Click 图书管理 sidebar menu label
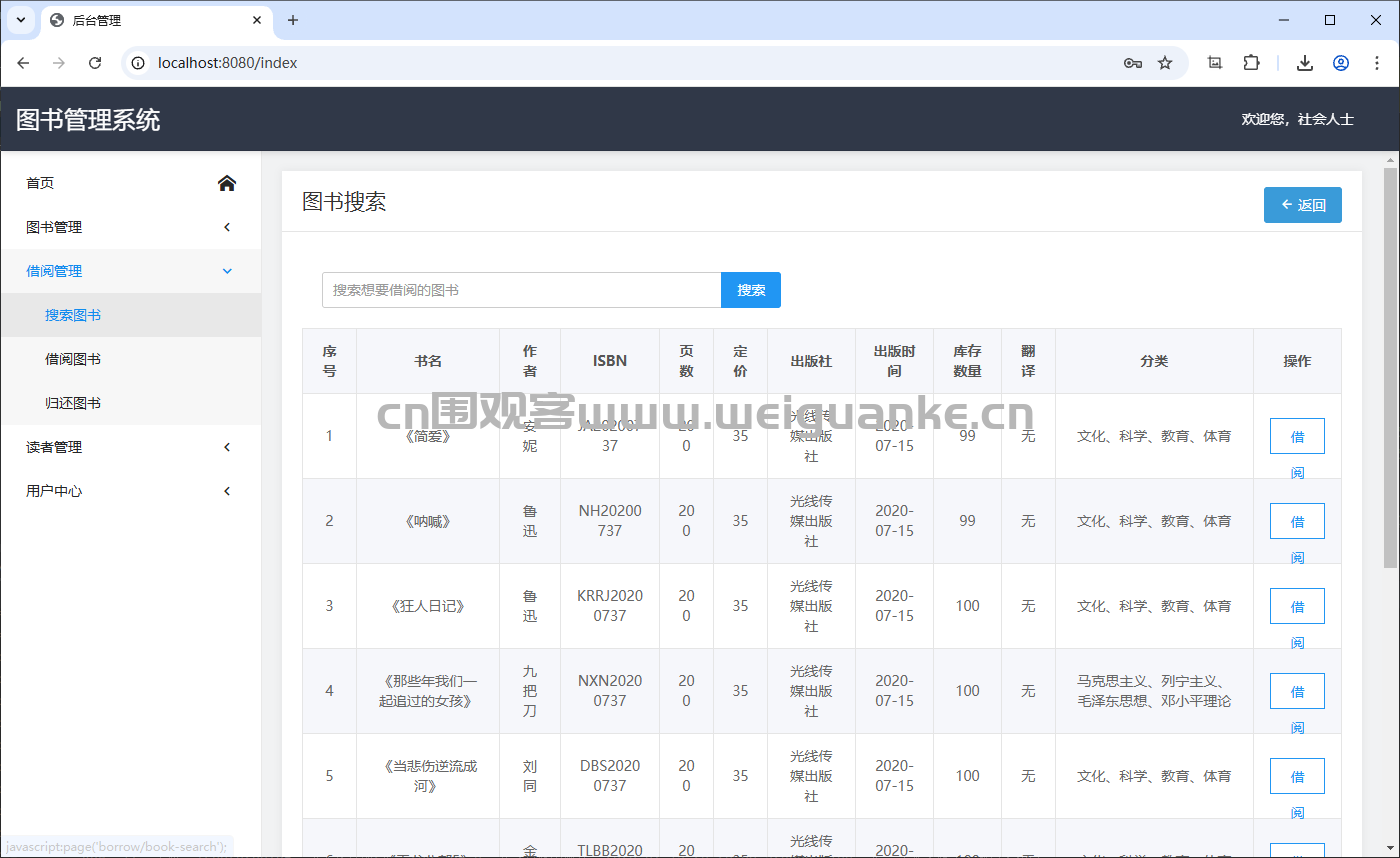Viewport: 1400px width, 858px height. click(x=54, y=227)
